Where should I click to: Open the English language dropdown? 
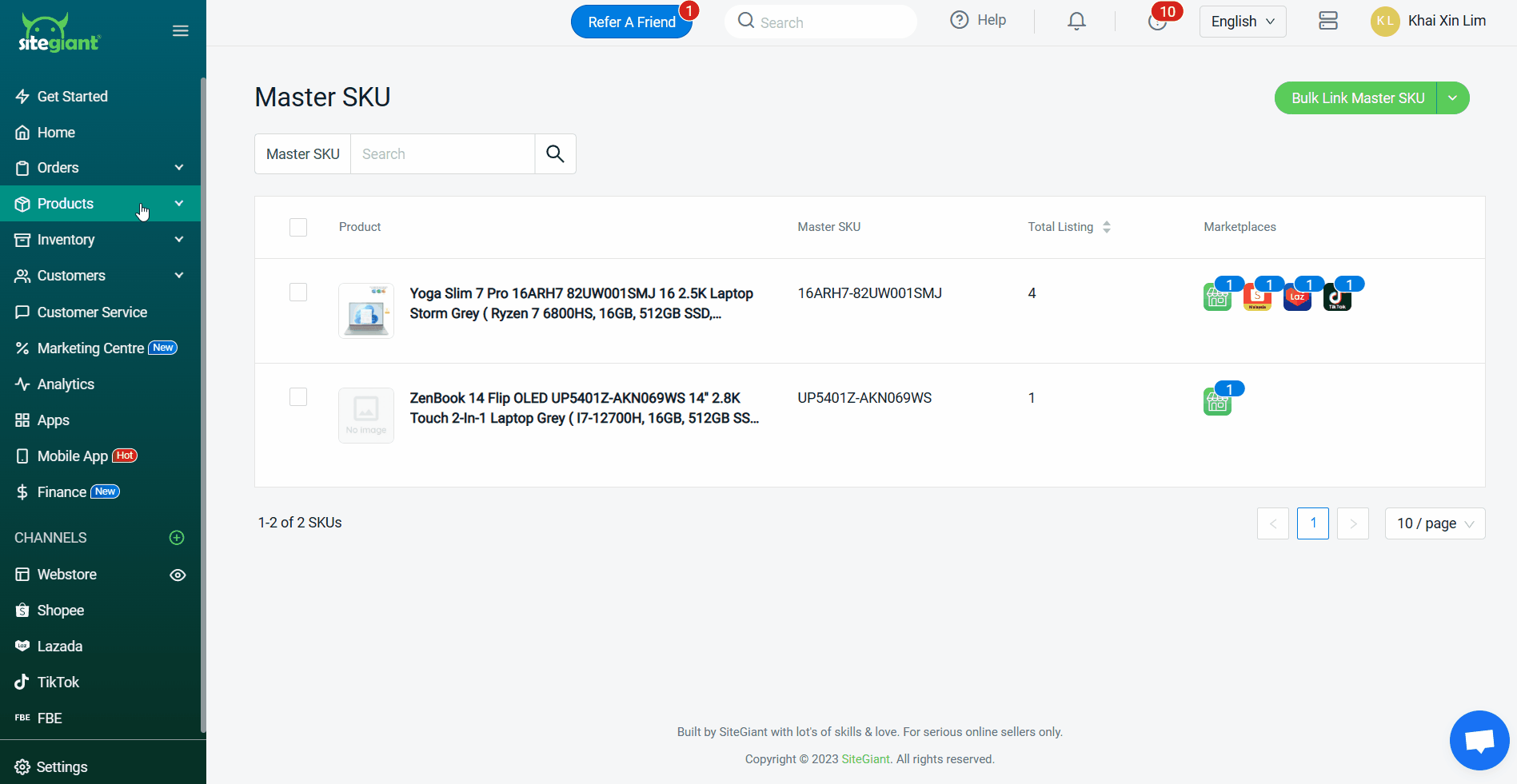point(1242,22)
